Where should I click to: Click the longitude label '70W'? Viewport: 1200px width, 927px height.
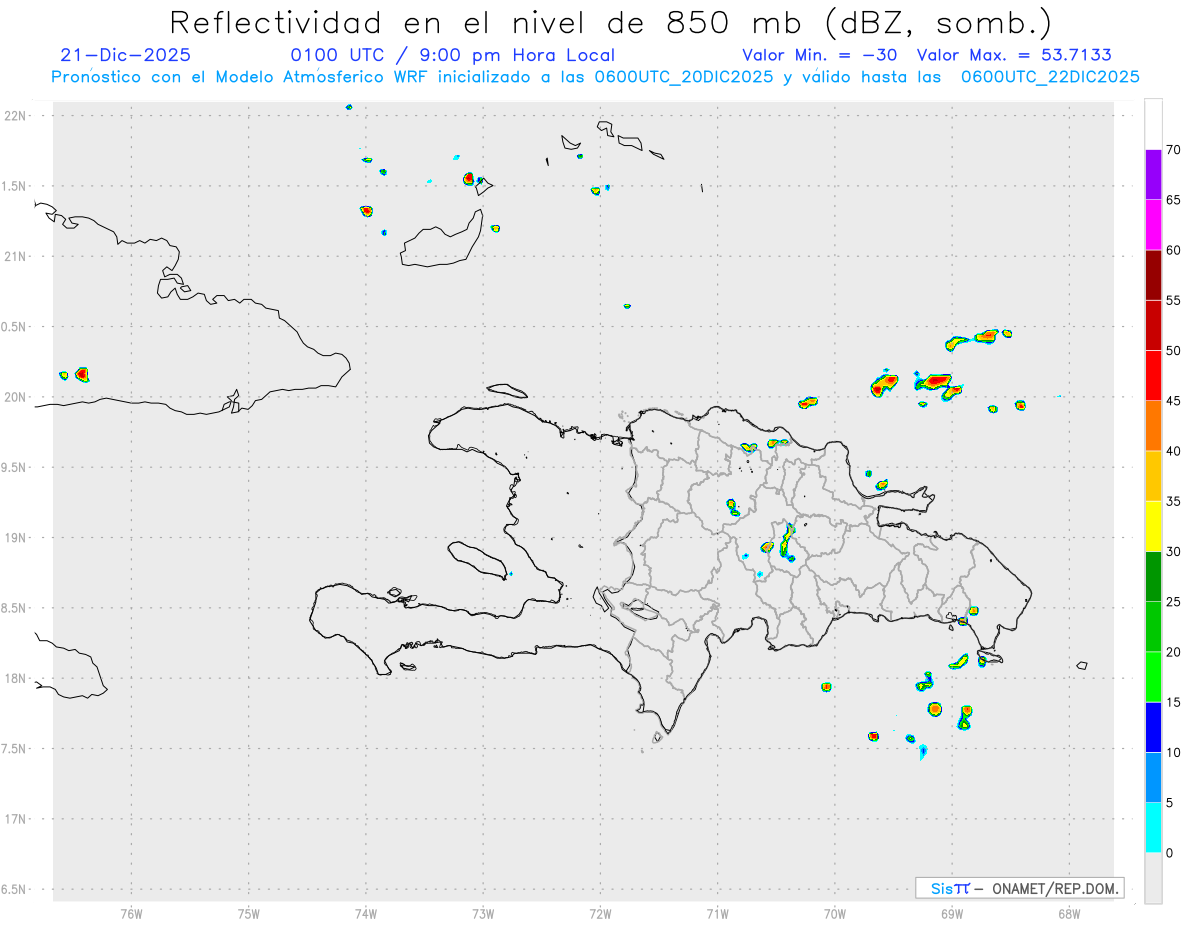(835, 914)
